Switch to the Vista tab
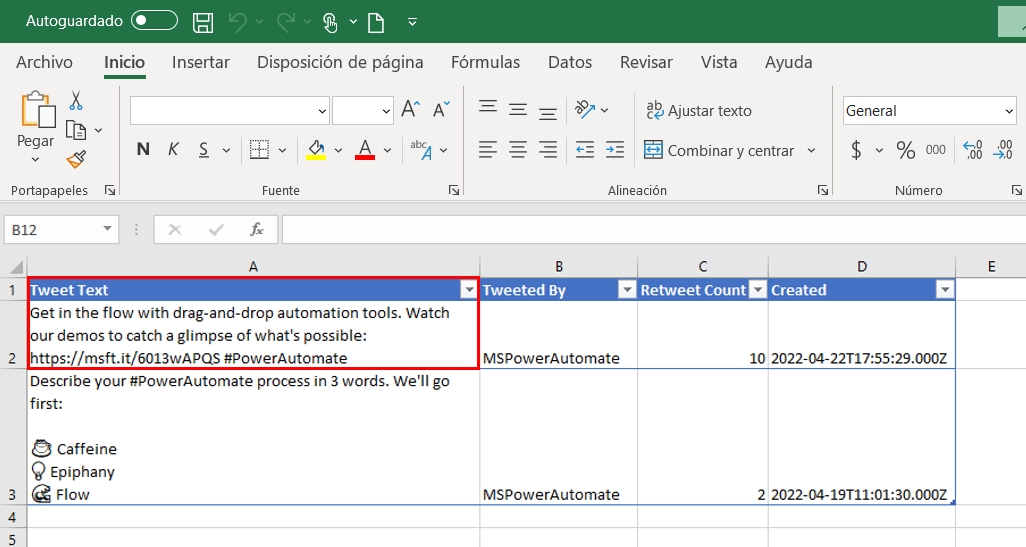The image size is (1026, 547). 718,62
